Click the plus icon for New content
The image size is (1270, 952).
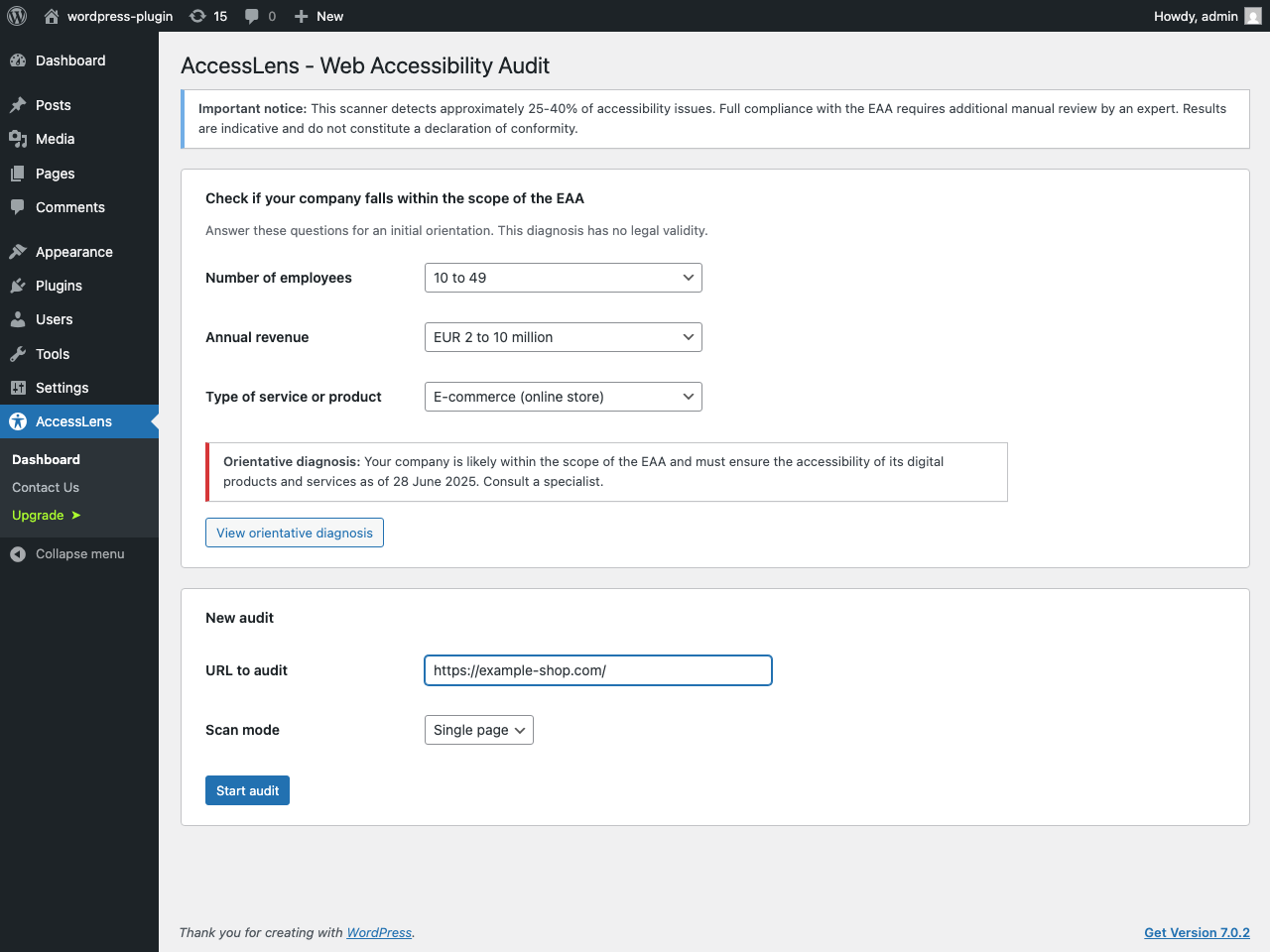coord(302,16)
